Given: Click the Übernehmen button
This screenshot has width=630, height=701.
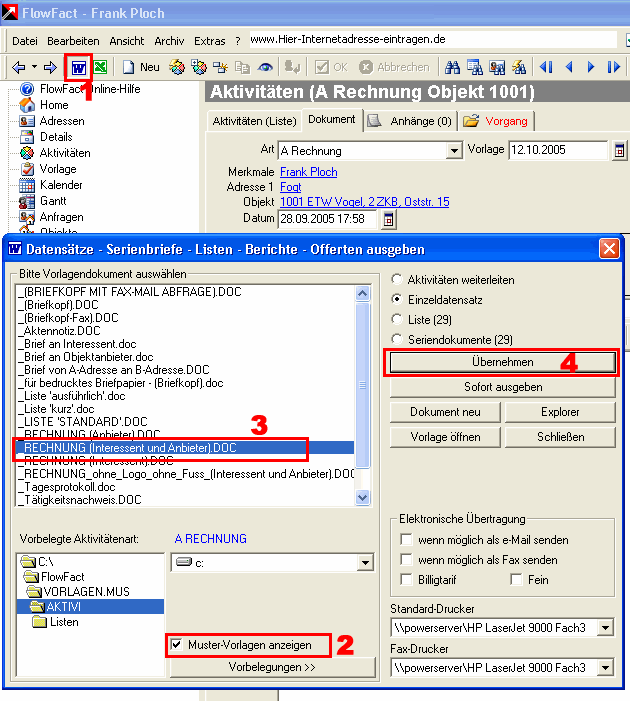Looking at the screenshot, I should click(502, 362).
